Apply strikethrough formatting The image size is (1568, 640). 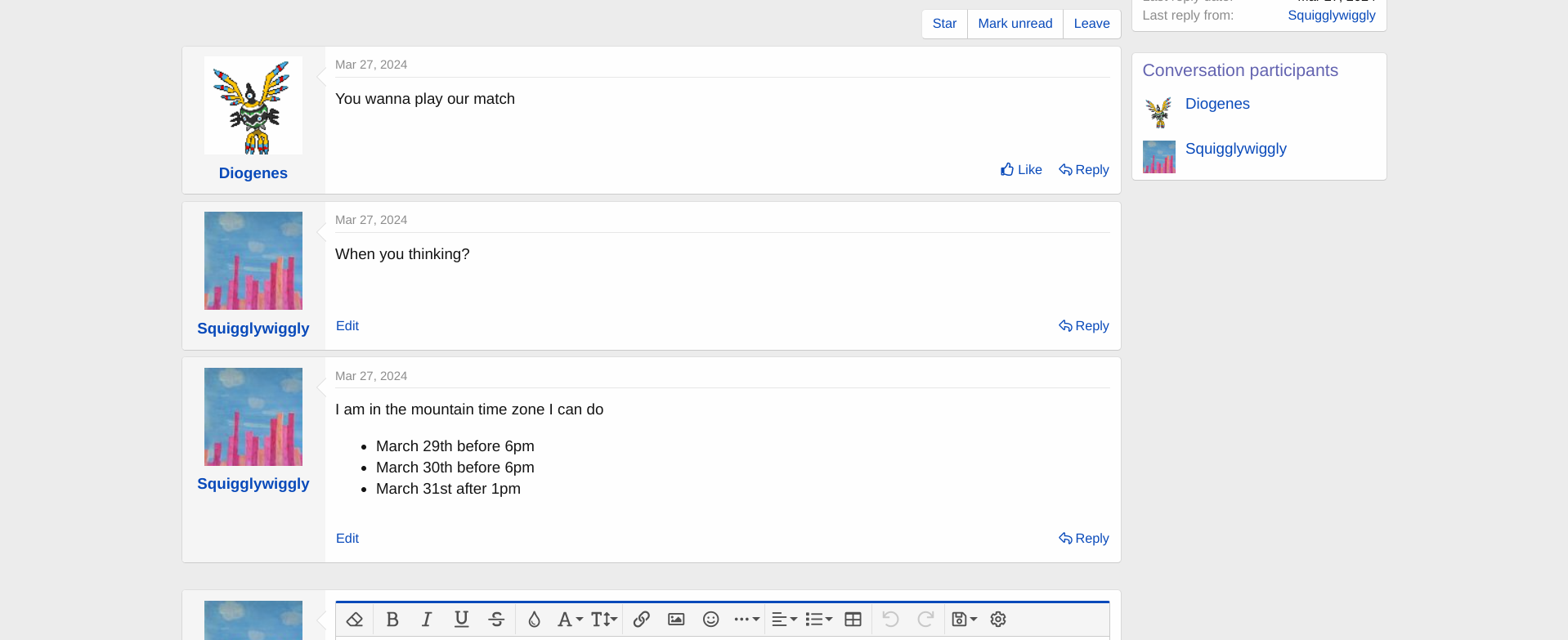[496, 620]
